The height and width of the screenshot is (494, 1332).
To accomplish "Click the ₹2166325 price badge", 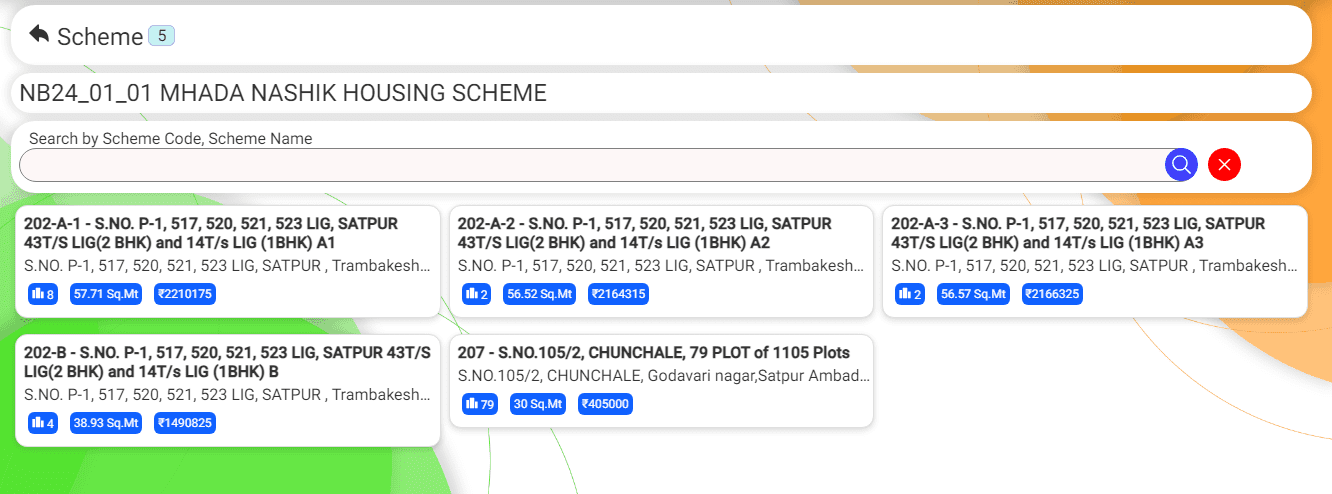I will point(1053,294).
